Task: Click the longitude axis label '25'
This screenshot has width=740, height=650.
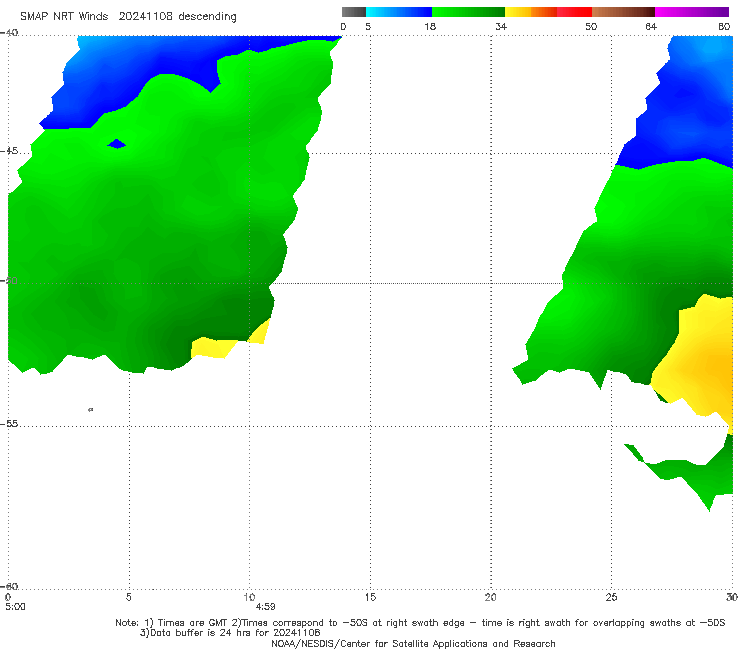Action: pyautogui.click(x=611, y=597)
